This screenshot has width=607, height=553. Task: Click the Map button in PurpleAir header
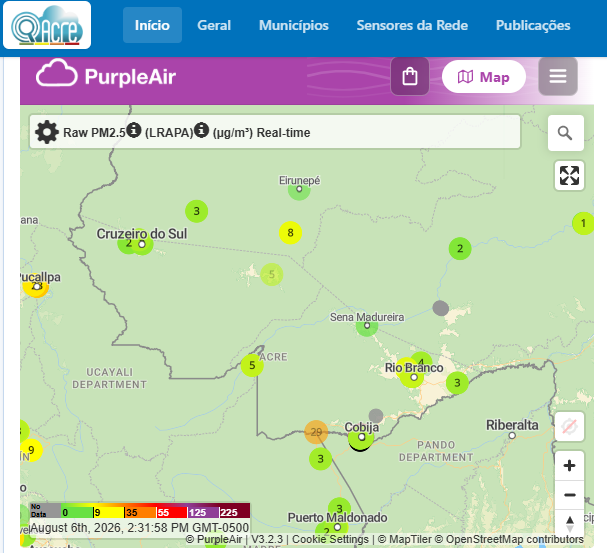point(484,77)
